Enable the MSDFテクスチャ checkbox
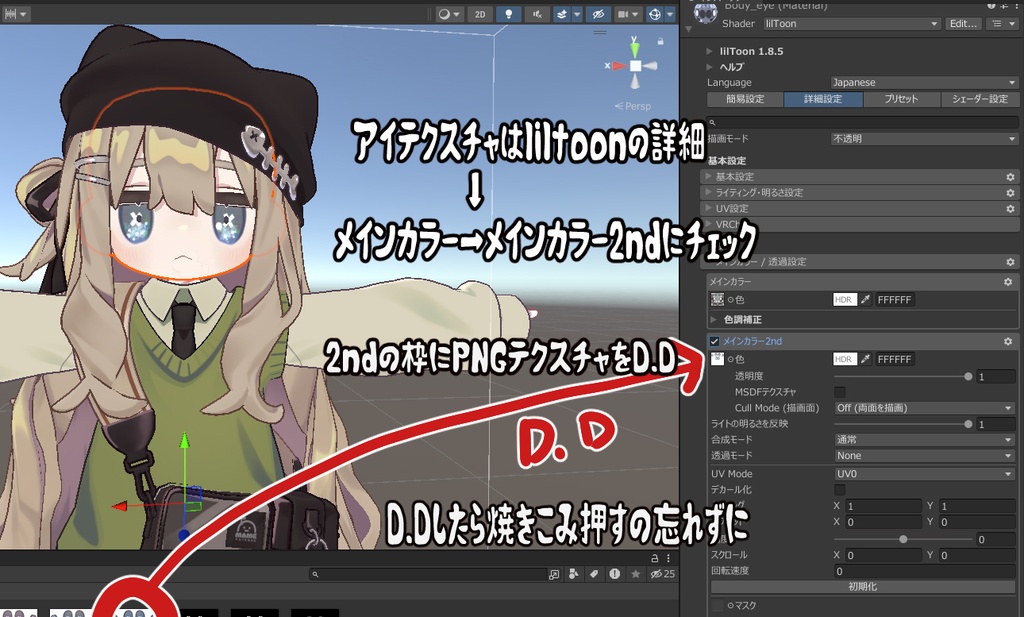The width and height of the screenshot is (1024, 617). point(838,392)
